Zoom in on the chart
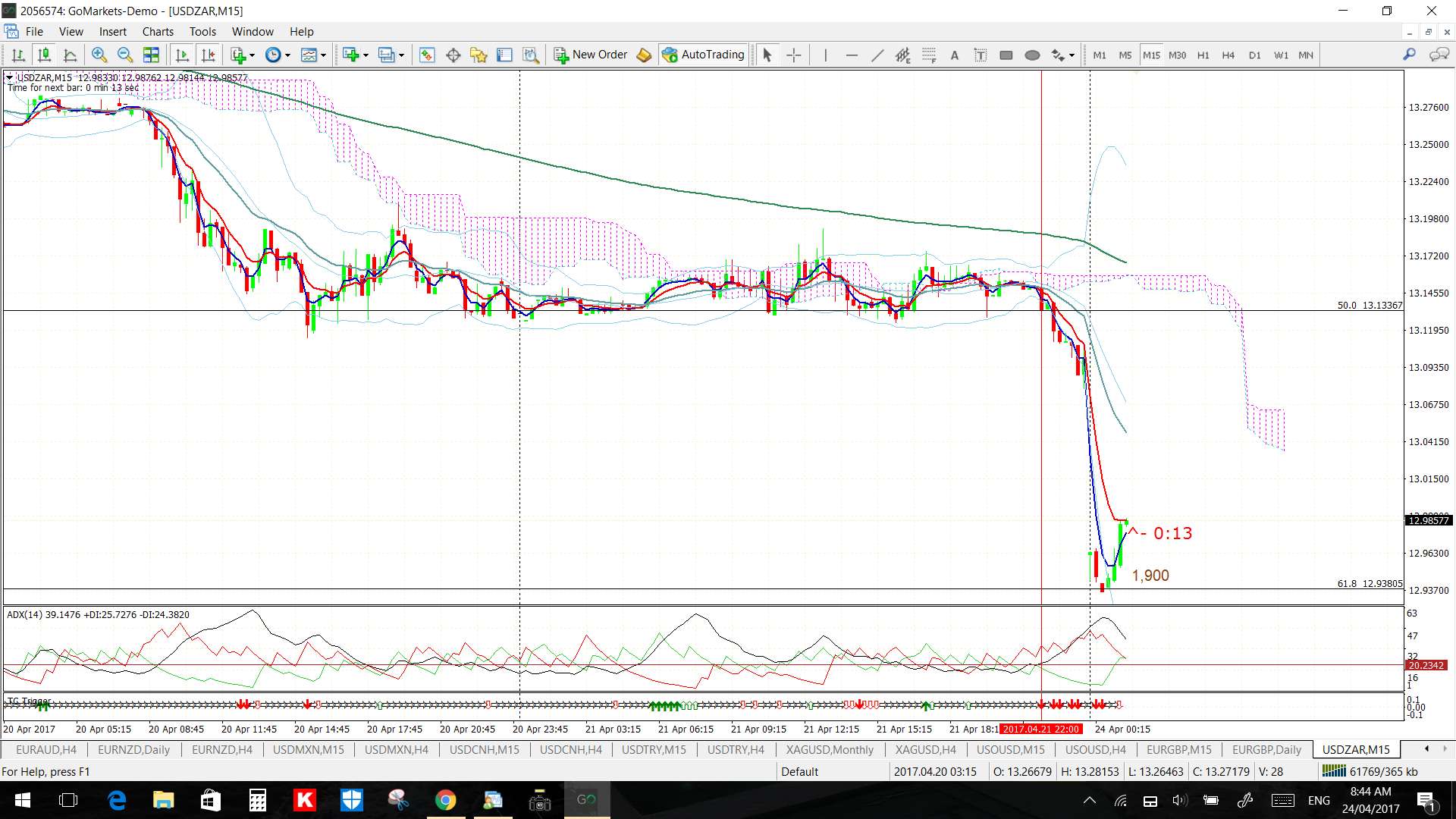1456x819 pixels. click(x=99, y=55)
